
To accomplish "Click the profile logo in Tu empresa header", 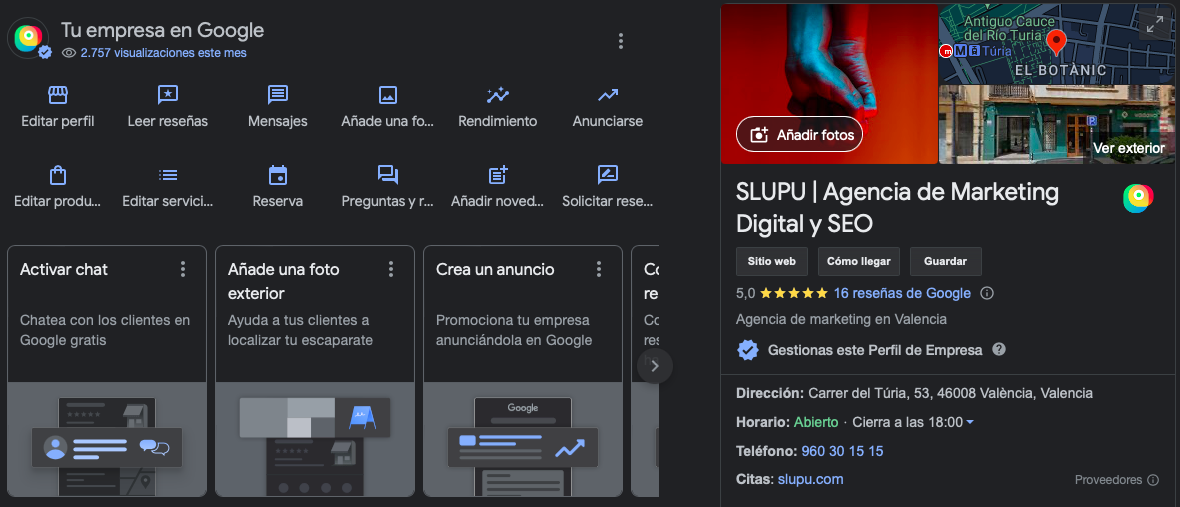I will 29,38.
